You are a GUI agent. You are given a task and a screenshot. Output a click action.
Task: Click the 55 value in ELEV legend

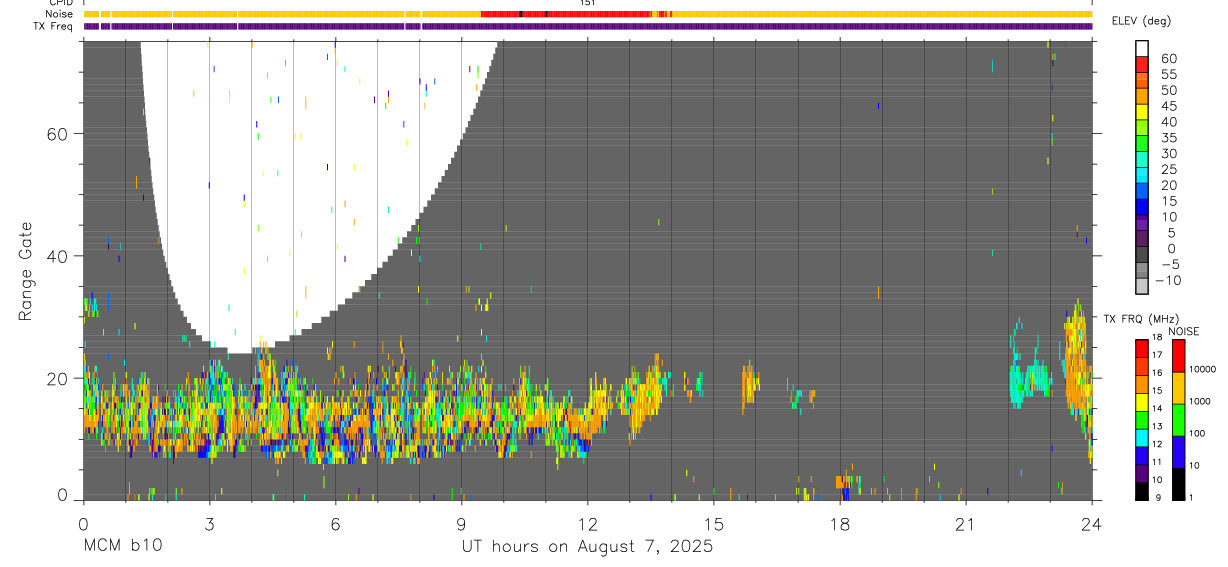click(1167, 75)
